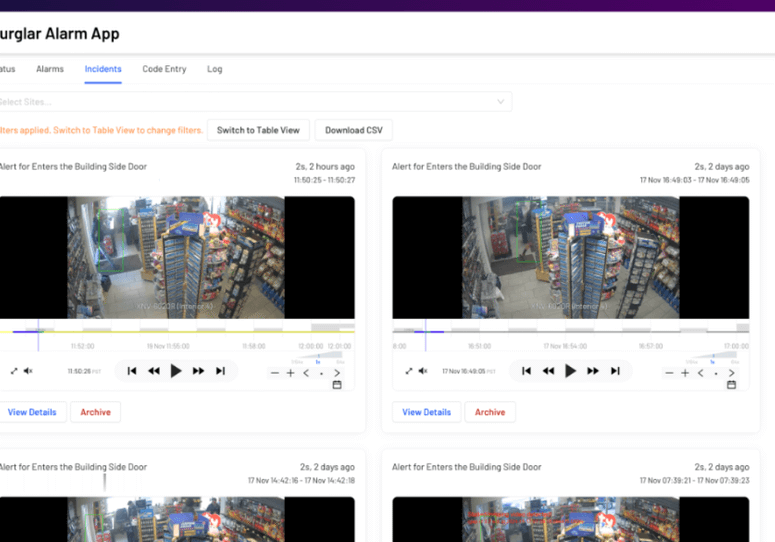This screenshot has width=775, height=542.
Task: Click timeline marker in 16:49 player
Action: (426, 335)
